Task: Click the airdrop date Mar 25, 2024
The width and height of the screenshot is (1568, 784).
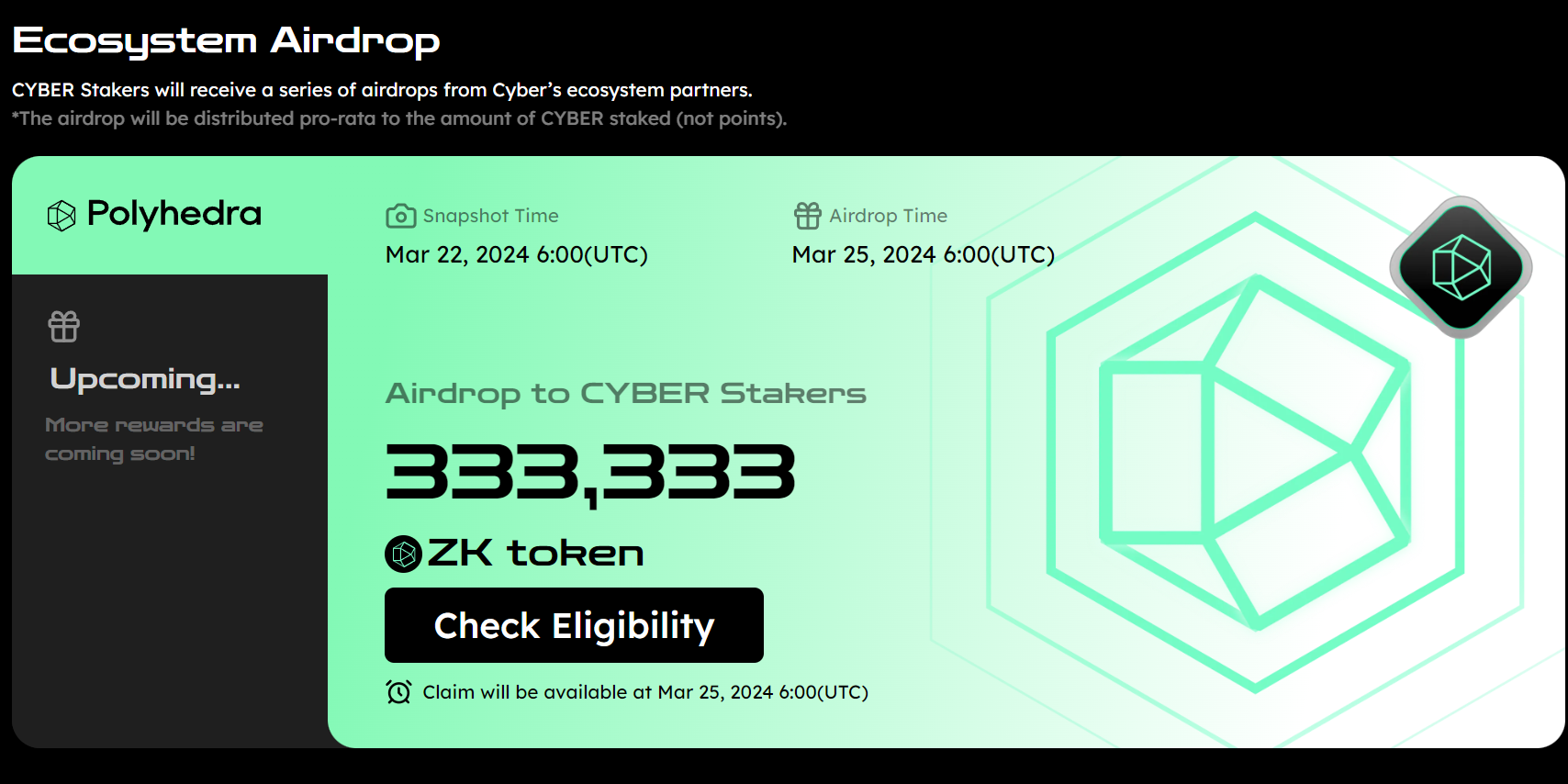Action: (924, 254)
